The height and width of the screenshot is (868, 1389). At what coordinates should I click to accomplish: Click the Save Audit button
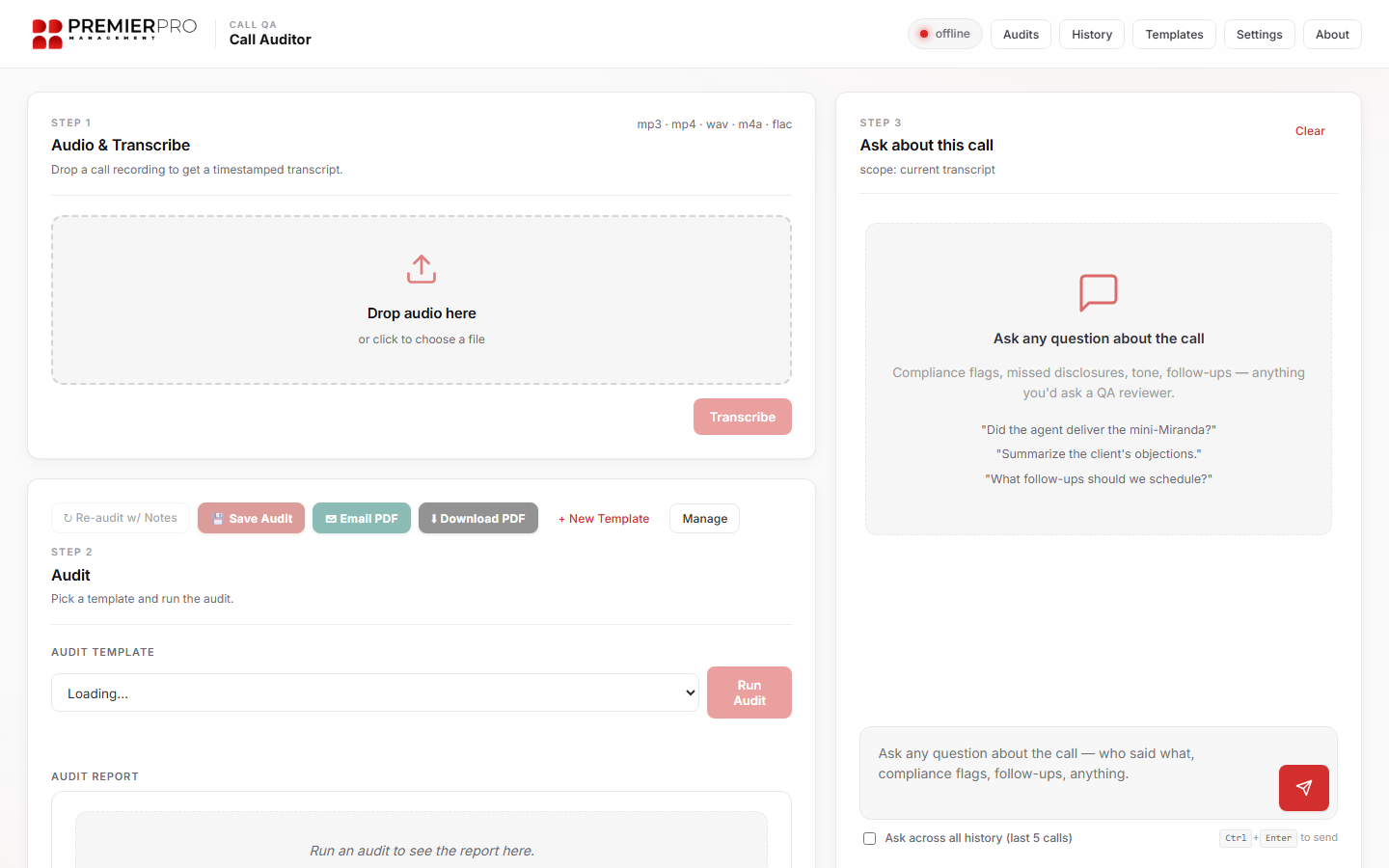tap(251, 518)
